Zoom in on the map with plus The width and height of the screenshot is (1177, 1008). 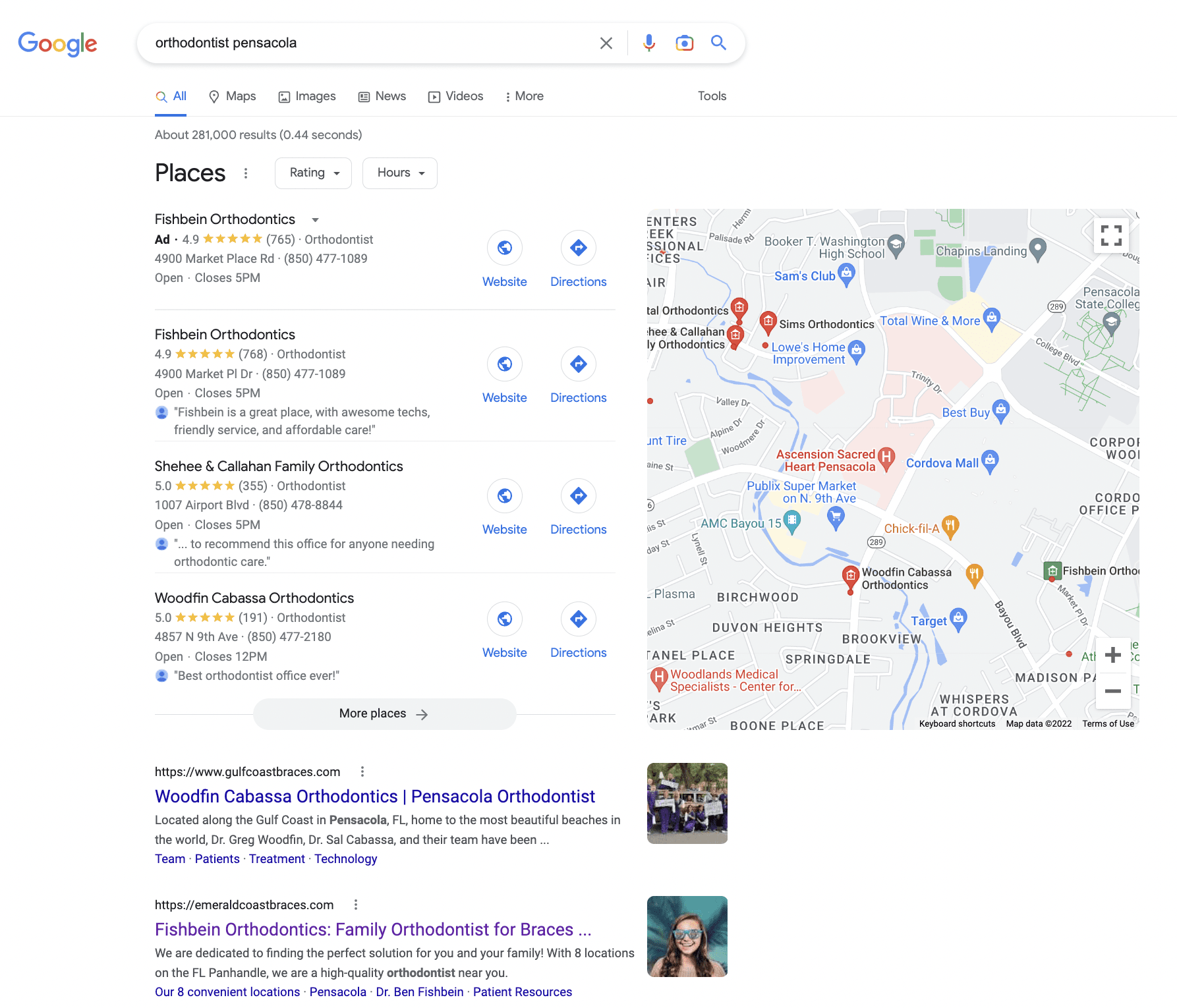[x=1113, y=655]
